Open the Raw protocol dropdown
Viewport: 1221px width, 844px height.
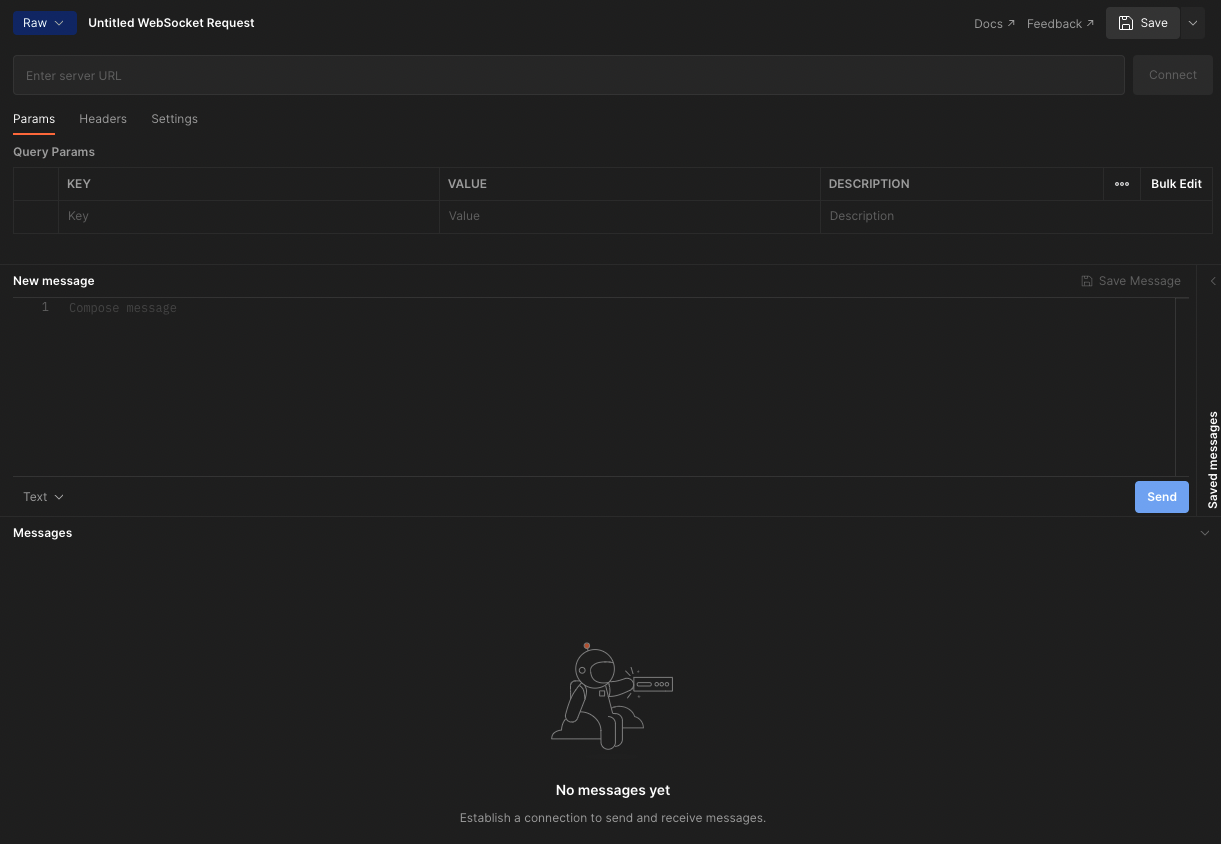pos(45,23)
